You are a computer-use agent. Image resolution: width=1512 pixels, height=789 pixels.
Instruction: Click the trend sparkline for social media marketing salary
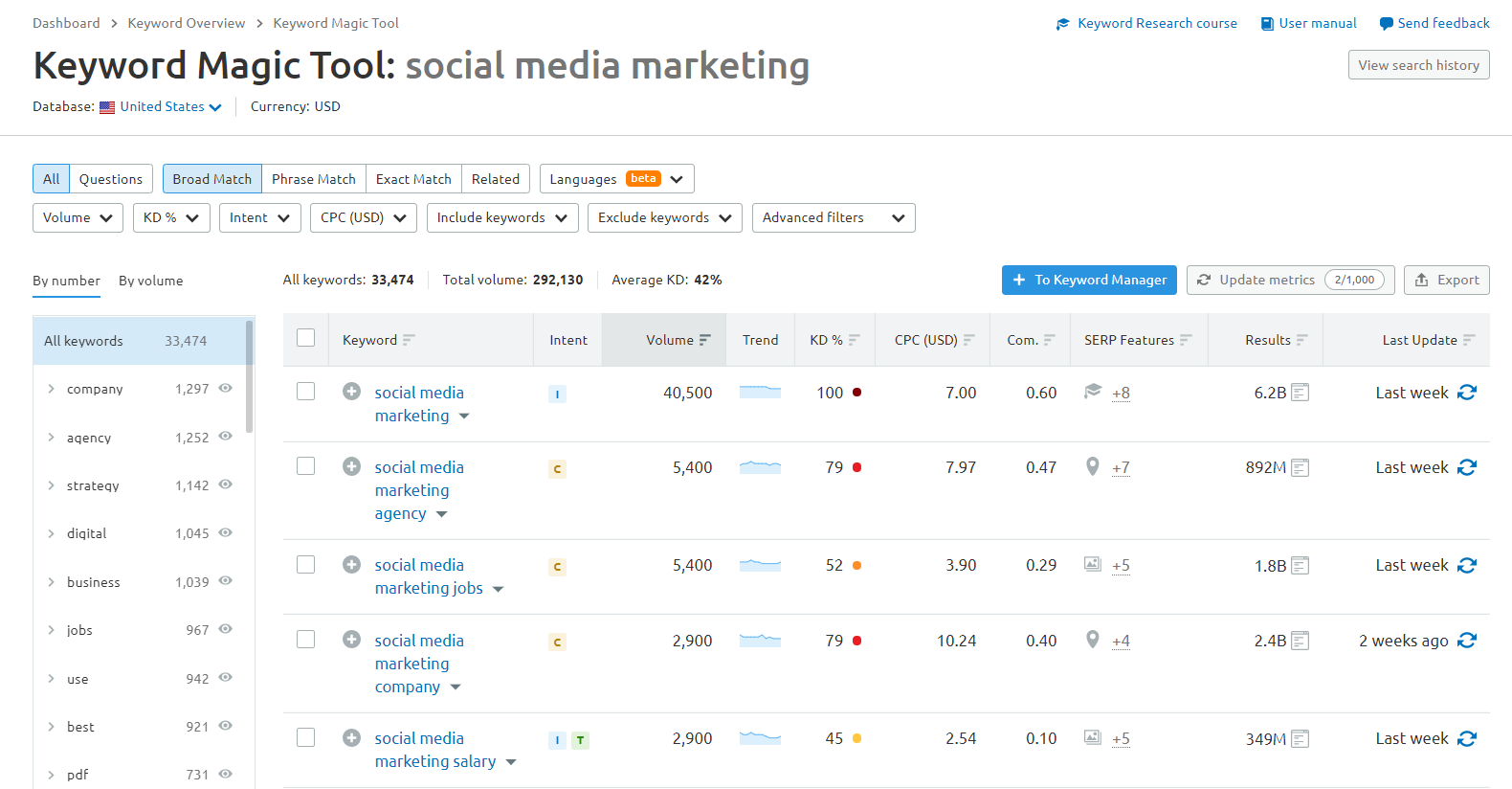pos(761,737)
